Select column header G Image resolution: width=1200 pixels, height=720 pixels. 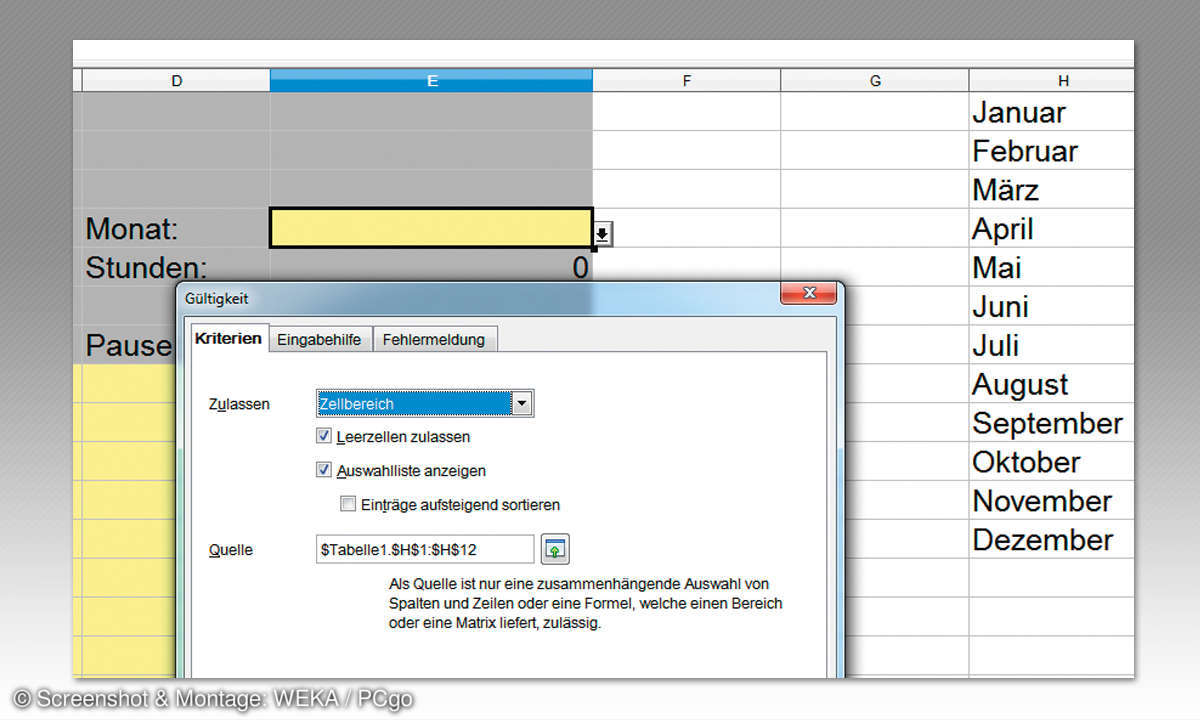click(x=875, y=81)
